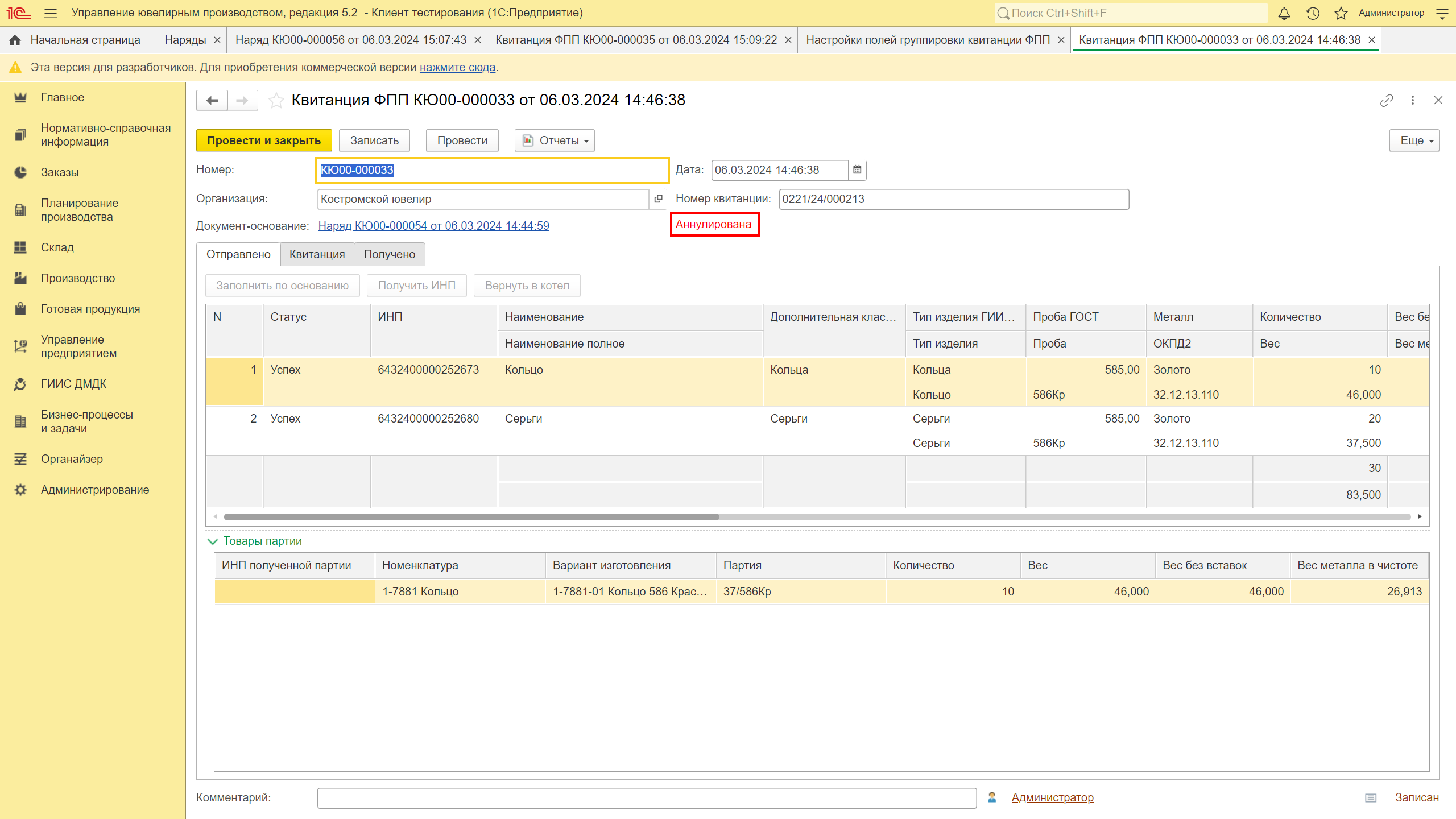Click Провести и закрыть button
This screenshot has width=1456, height=819.
tap(264, 140)
